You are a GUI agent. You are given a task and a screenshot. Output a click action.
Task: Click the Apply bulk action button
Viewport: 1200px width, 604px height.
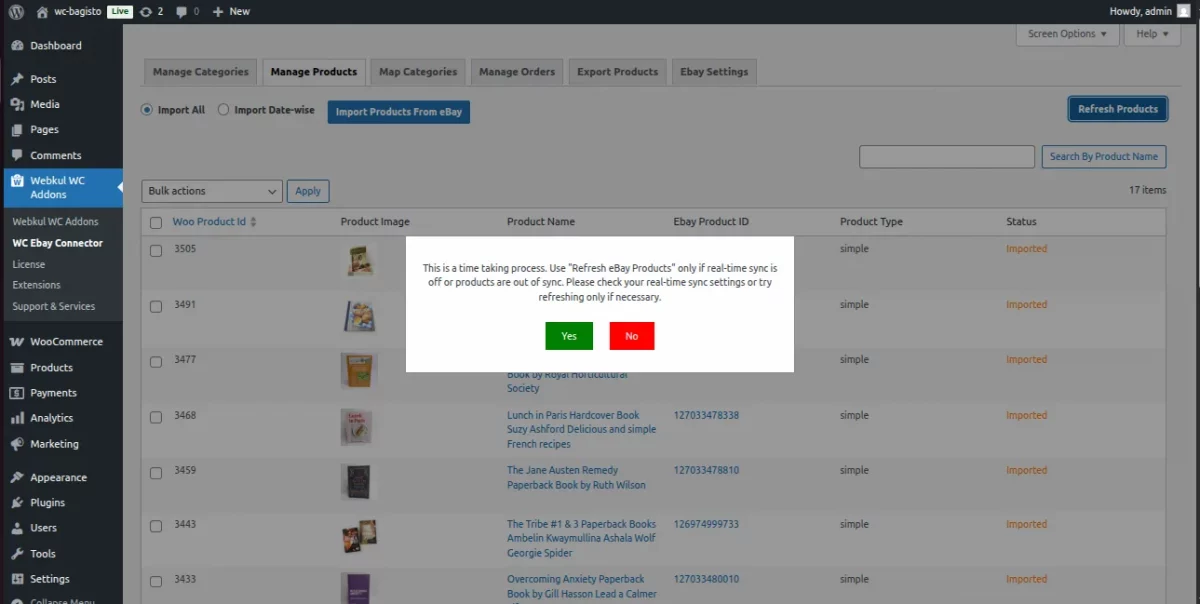pyautogui.click(x=308, y=191)
